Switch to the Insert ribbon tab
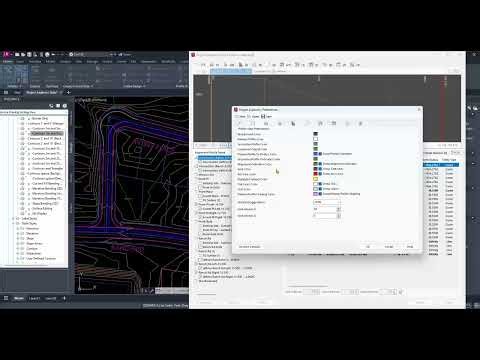 click(21, 62)
